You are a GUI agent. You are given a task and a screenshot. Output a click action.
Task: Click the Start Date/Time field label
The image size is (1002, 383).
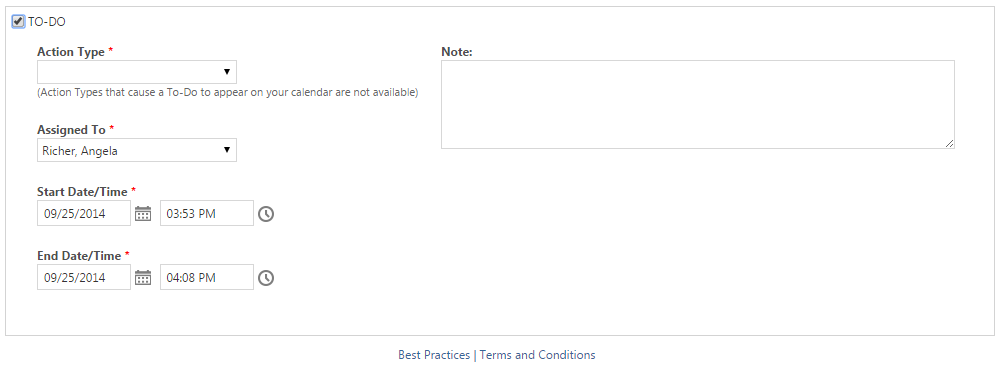pyautogui.click(x=82, y=191)
